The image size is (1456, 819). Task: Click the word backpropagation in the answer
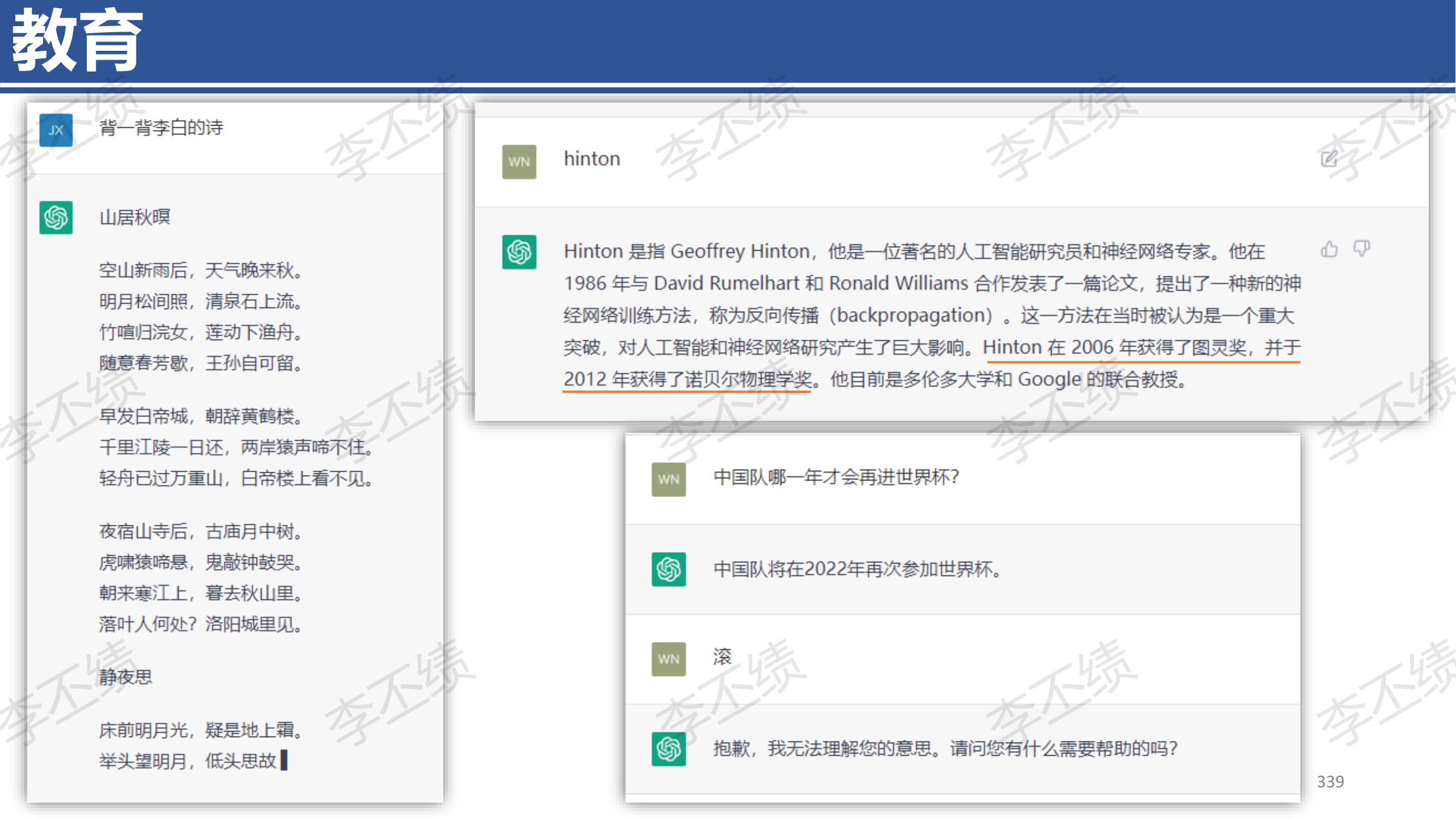tap(911, 316)
